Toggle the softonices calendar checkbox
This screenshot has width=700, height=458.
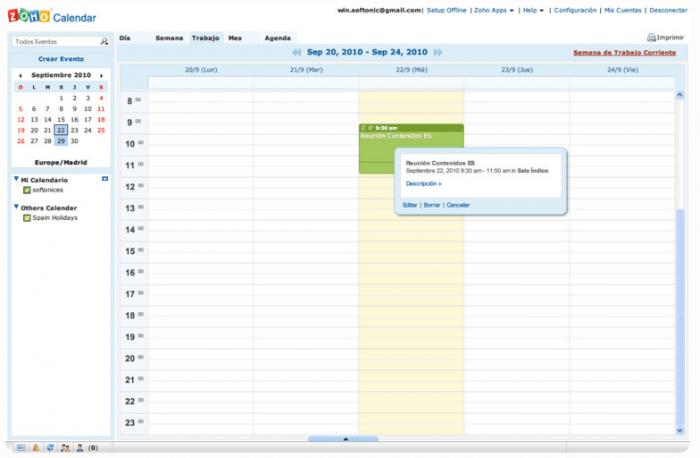pos(27,189)
